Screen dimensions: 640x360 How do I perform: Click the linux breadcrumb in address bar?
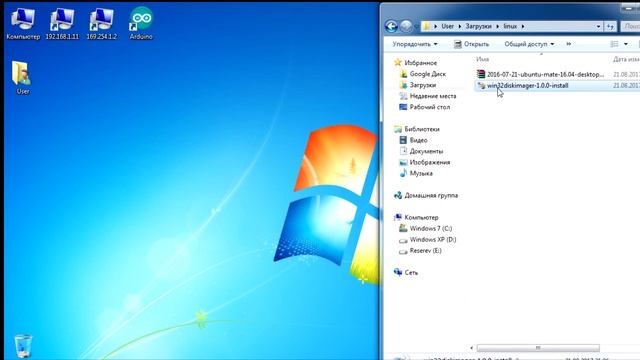[x=510, y=26]
